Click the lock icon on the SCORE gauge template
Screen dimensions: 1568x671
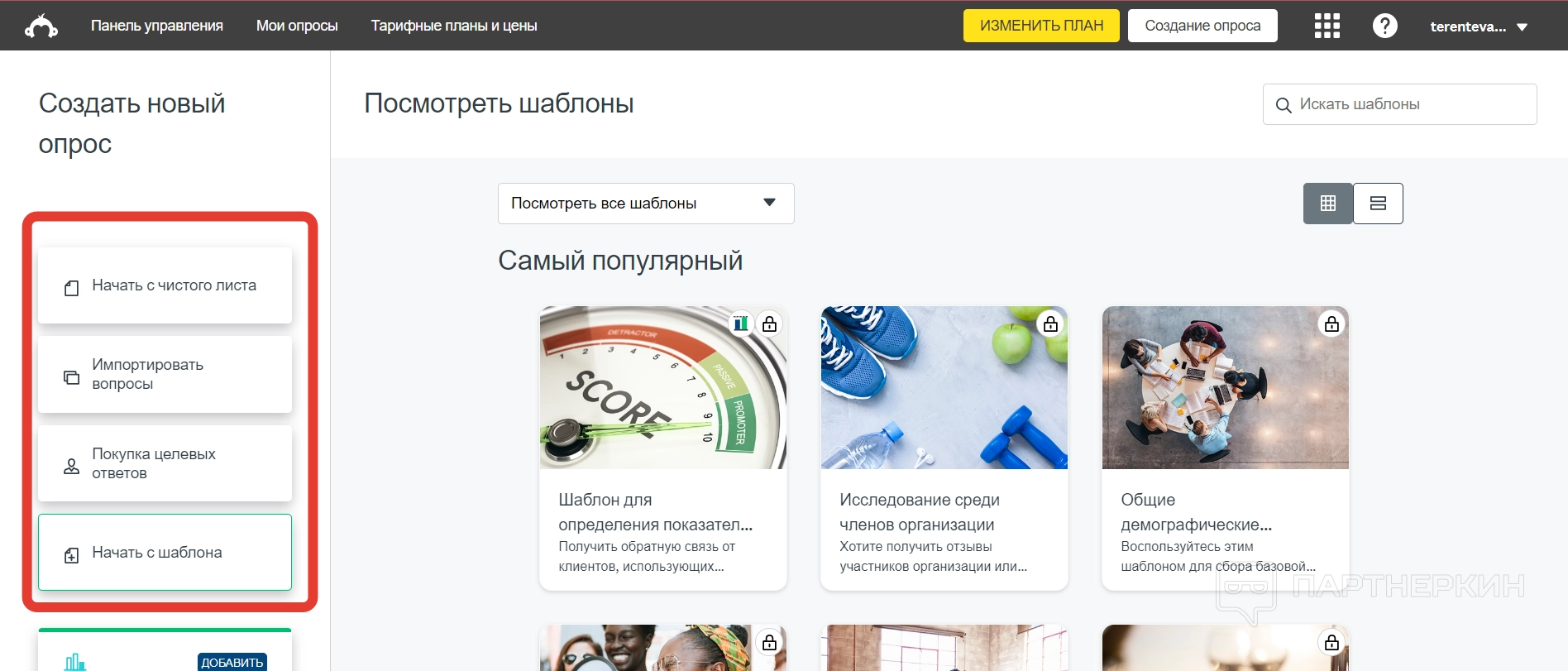[x=769, y=324]
